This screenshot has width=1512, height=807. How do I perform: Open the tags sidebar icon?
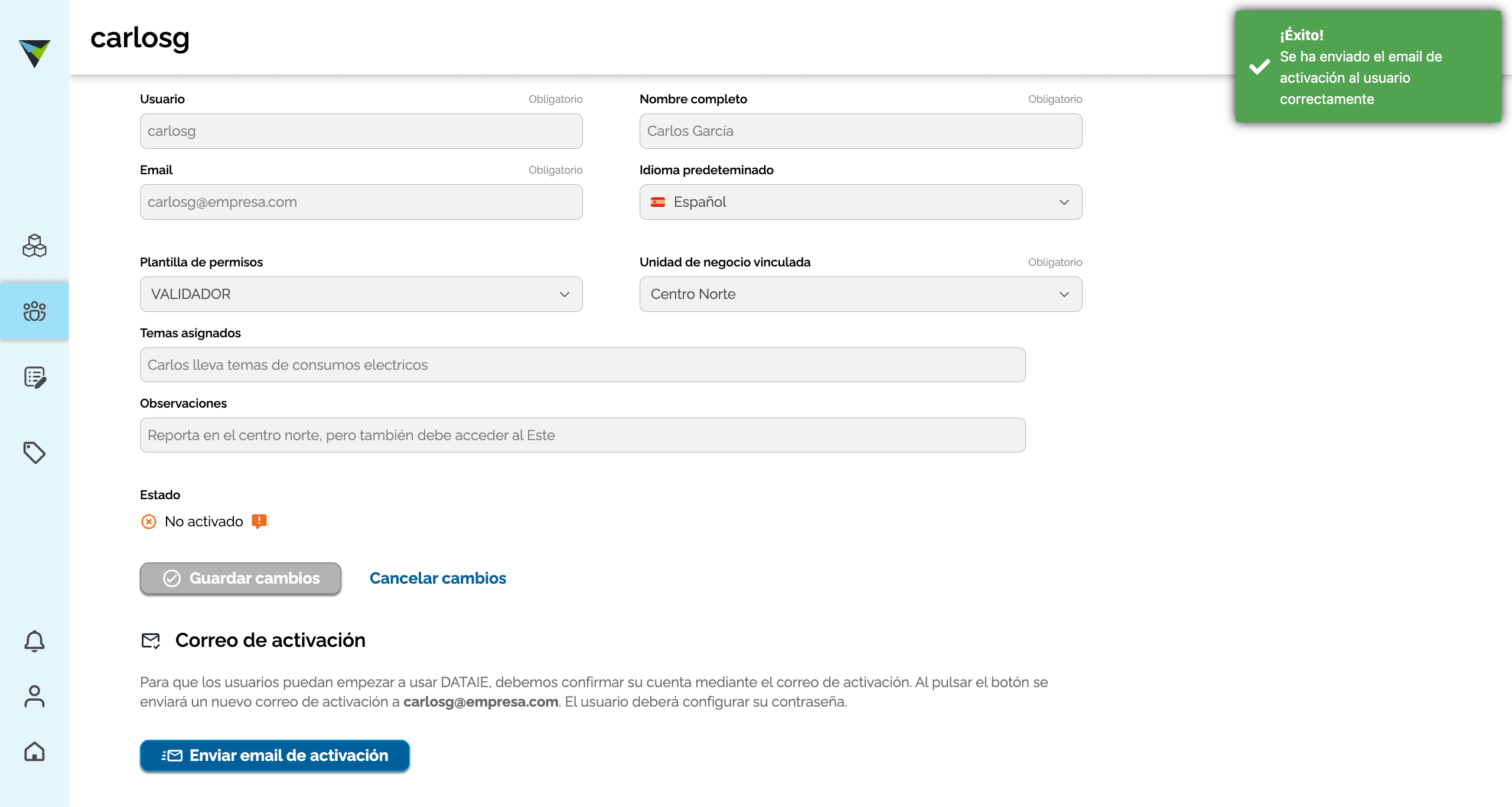[34, 453]
